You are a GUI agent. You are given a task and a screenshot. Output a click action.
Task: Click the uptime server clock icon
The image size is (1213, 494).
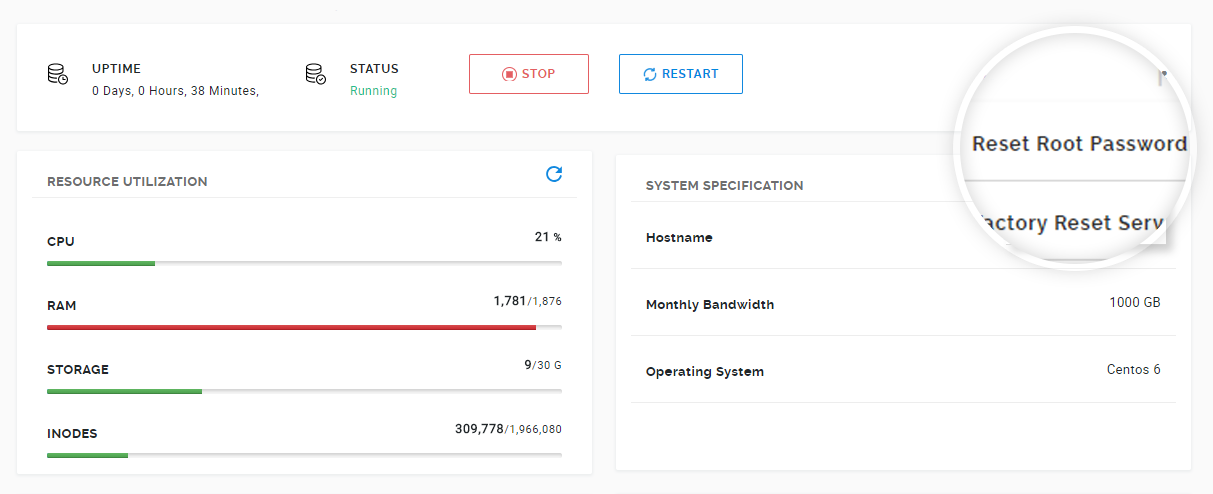tap(58, 75)
